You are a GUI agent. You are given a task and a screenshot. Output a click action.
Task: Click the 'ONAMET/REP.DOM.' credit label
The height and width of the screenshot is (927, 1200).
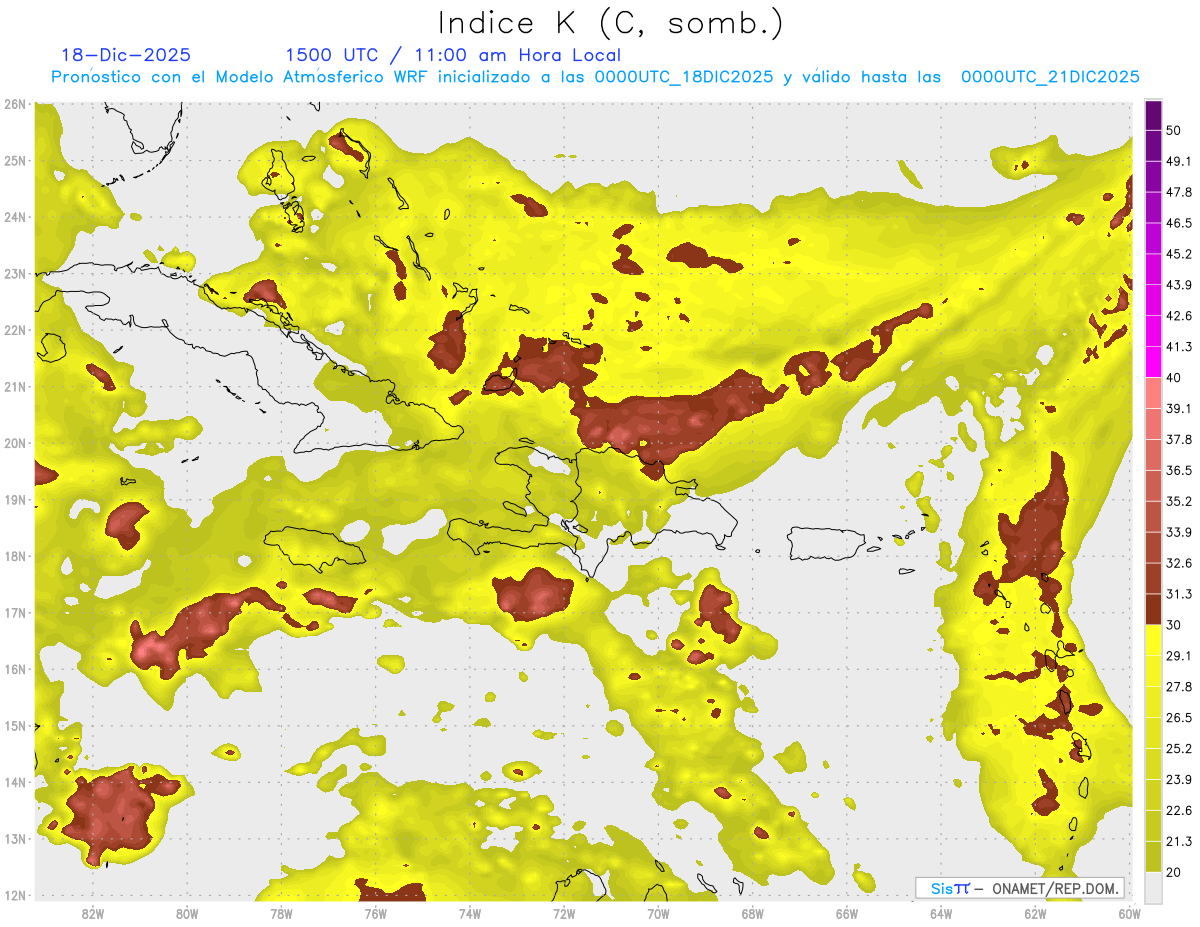(1056, 888)
